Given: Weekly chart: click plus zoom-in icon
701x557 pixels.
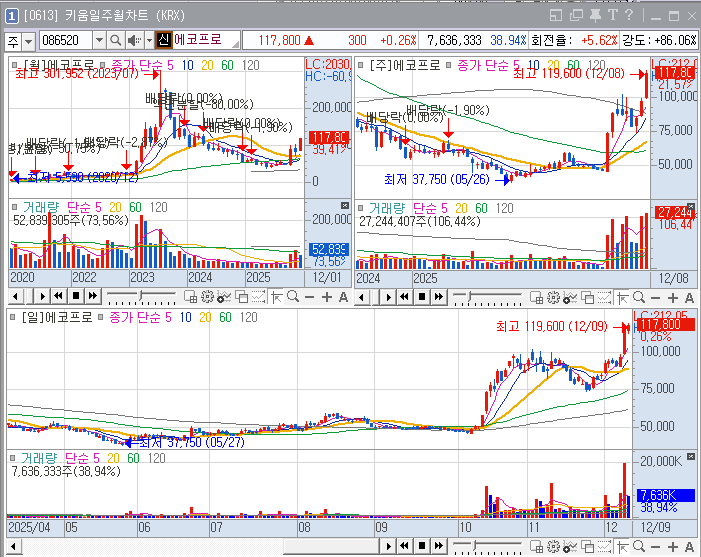Looking at the screenshot, I should tap(673, 298).
